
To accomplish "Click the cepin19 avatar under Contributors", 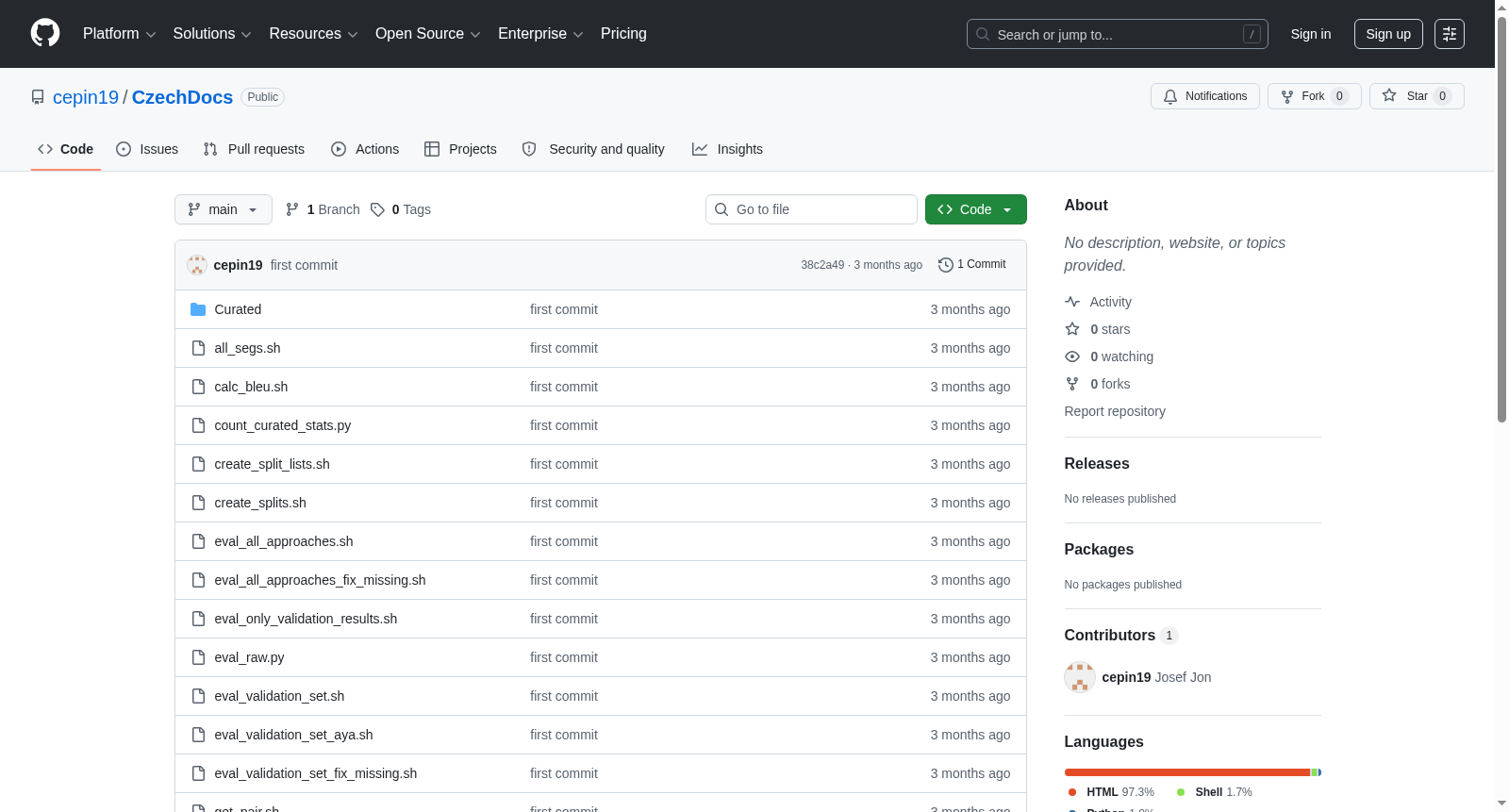I will click(x=1080, y=677).
